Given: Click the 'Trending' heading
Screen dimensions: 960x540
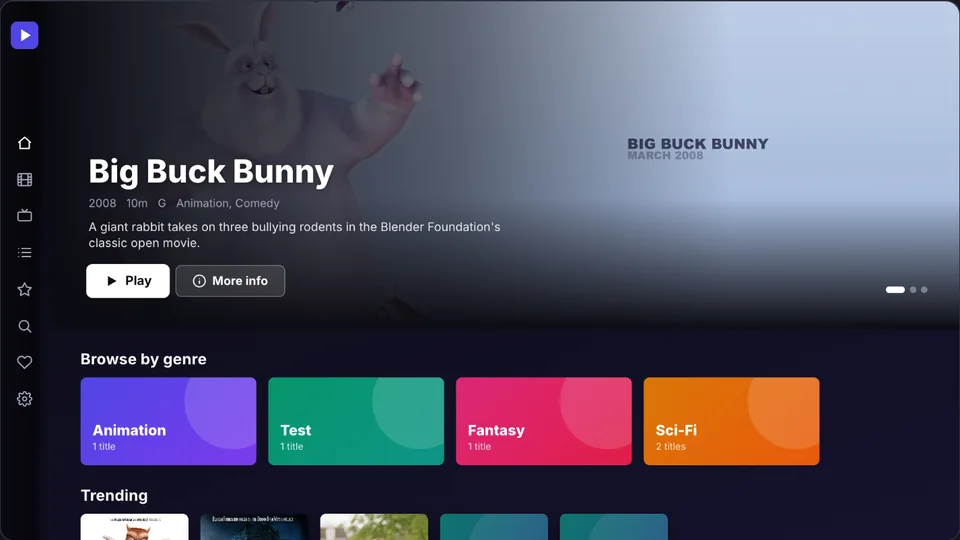Looking at the screenshot, I should click(x=114, y=495).
